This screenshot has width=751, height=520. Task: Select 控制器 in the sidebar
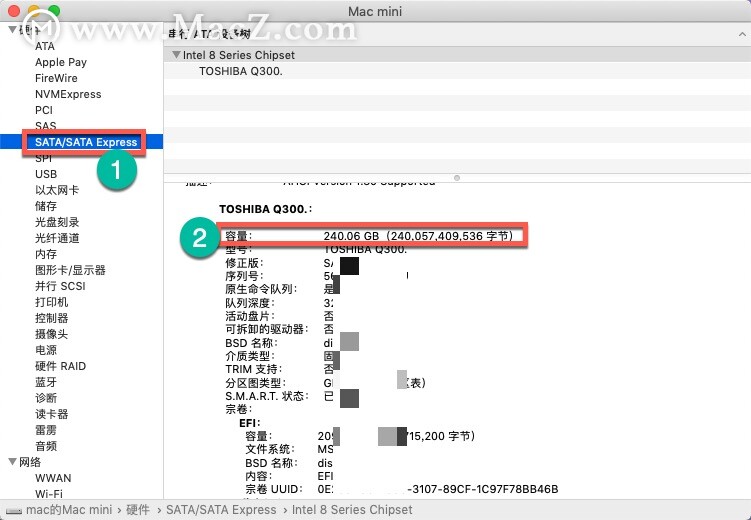coord(51,318)
